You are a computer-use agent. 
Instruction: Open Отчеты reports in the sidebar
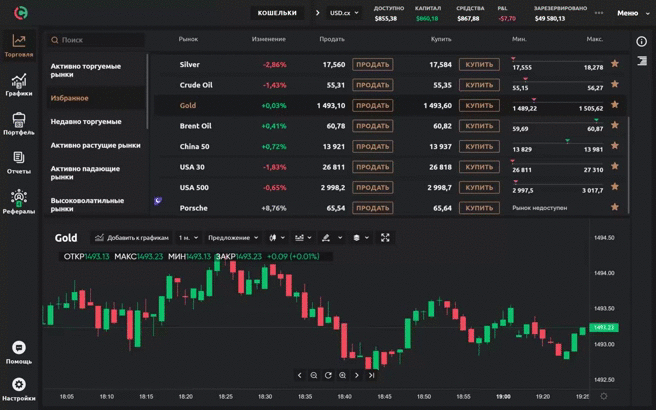click(18, 163)
